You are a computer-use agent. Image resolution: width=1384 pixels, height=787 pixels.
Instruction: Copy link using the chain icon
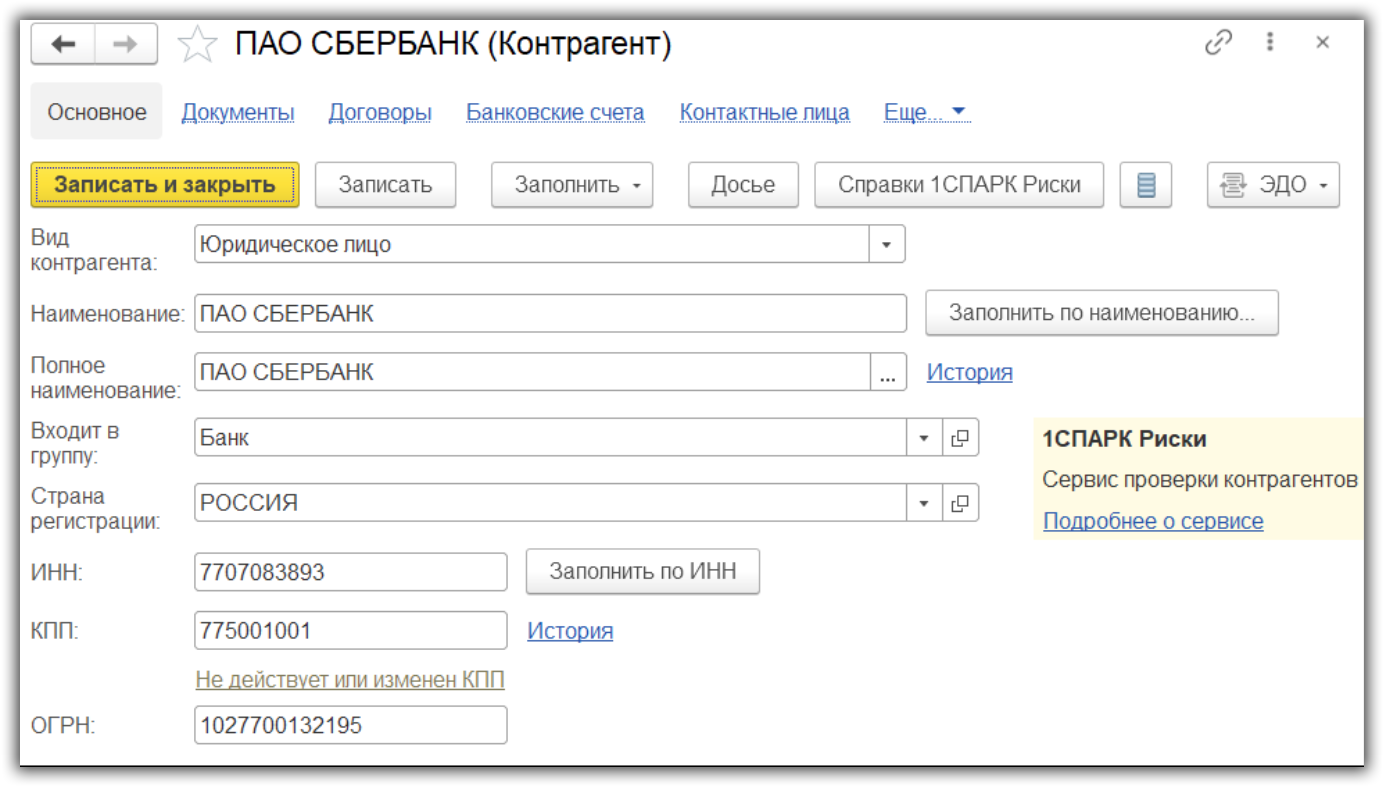(x=1218, y=43)
